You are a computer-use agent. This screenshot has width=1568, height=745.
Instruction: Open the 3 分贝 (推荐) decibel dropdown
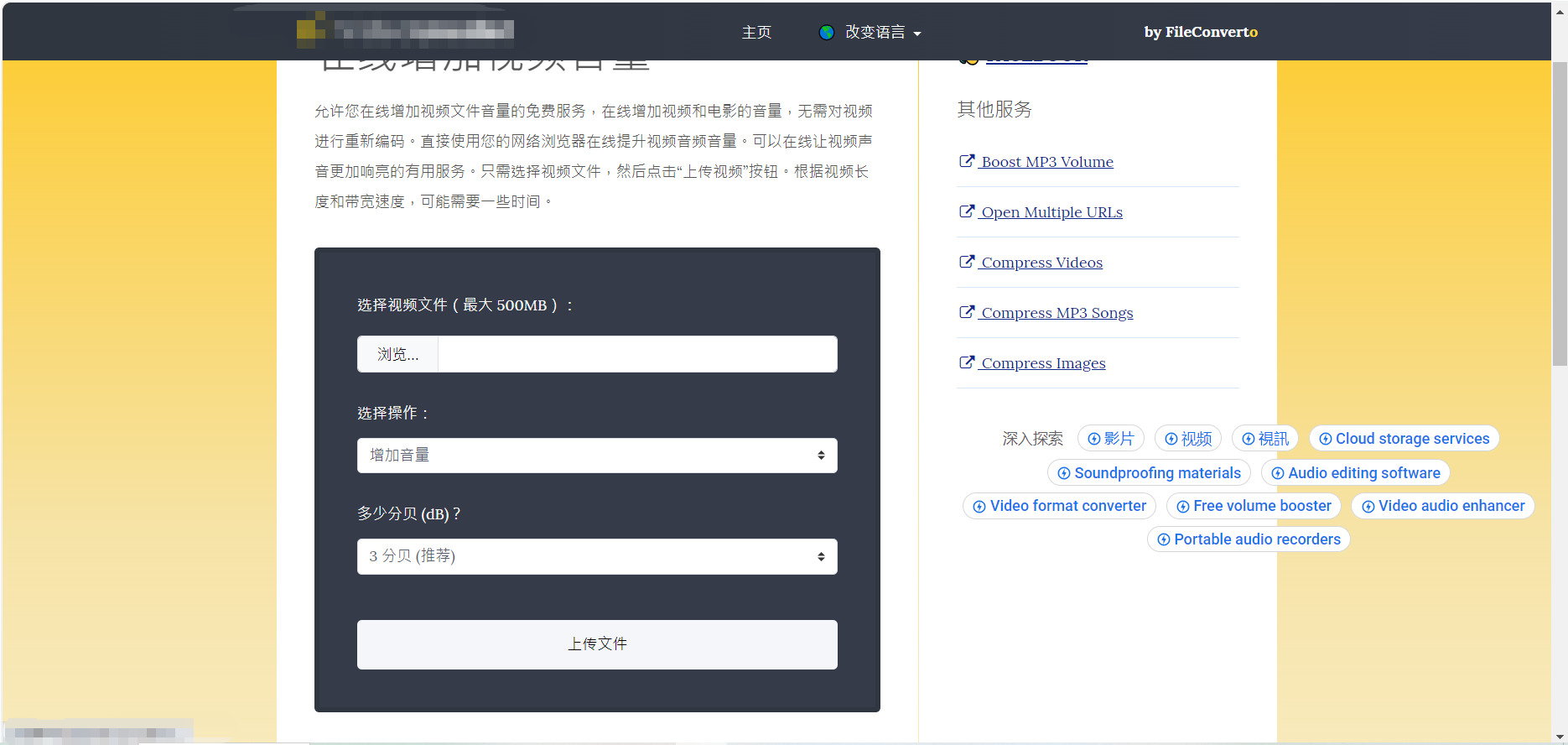click(597, 556)
